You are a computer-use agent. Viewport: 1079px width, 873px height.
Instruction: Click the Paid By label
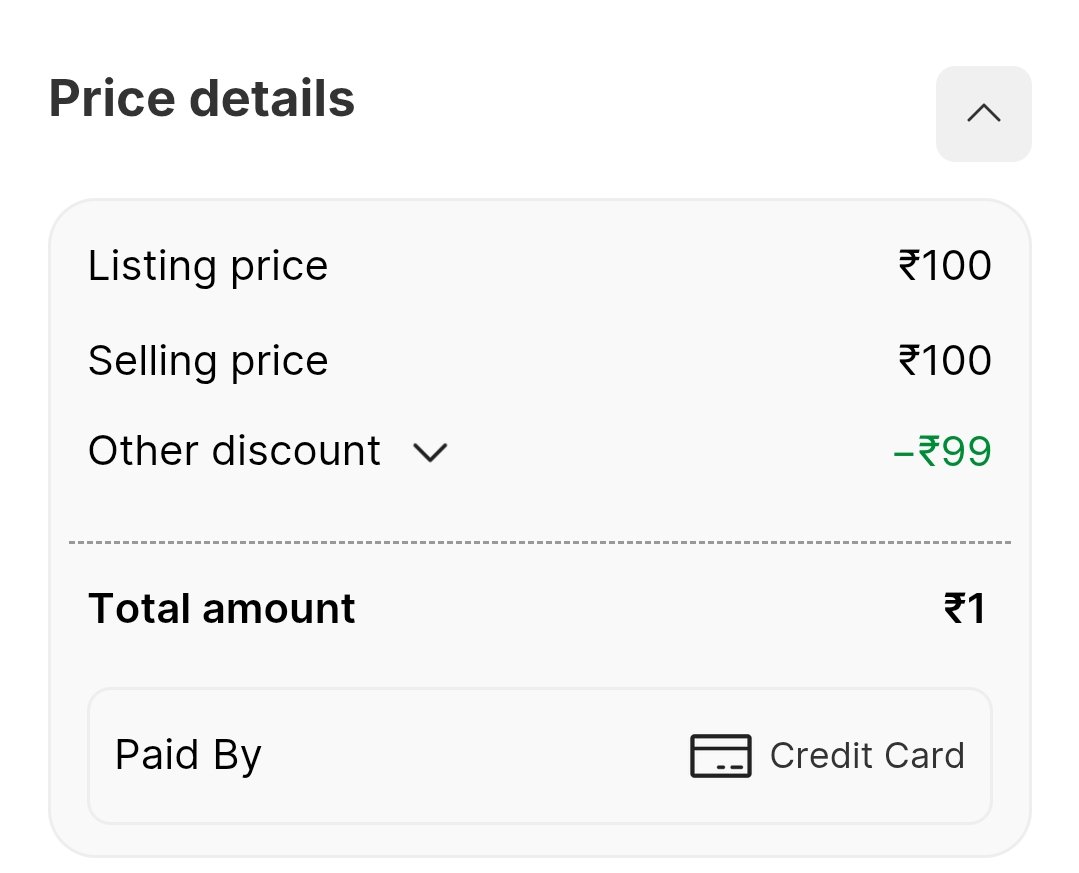(188, 755)
